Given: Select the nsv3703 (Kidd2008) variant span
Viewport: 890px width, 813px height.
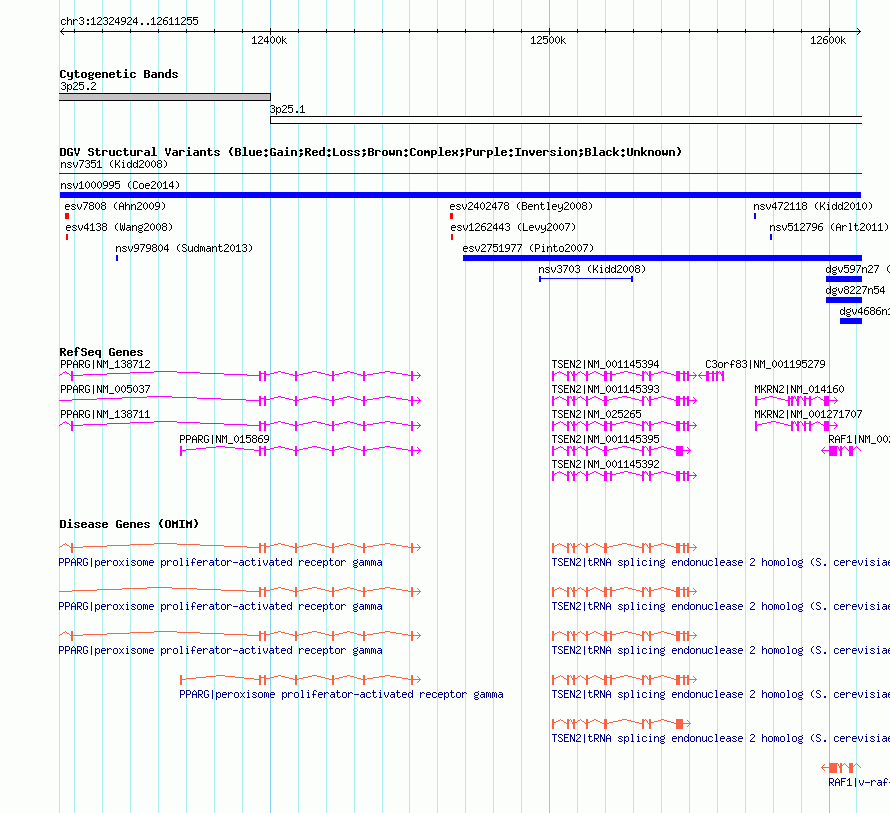Looking at the screenshot, I should point(586,279).
